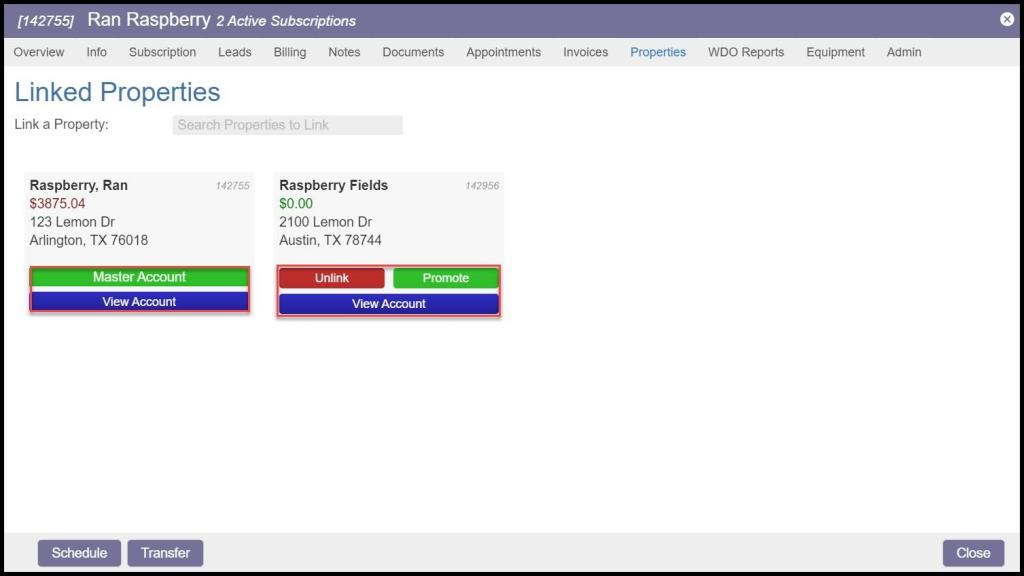View Account for Raspberry, Ran property
The width and height of the screenshot is (1024, 576).
(x=139, y=302)
